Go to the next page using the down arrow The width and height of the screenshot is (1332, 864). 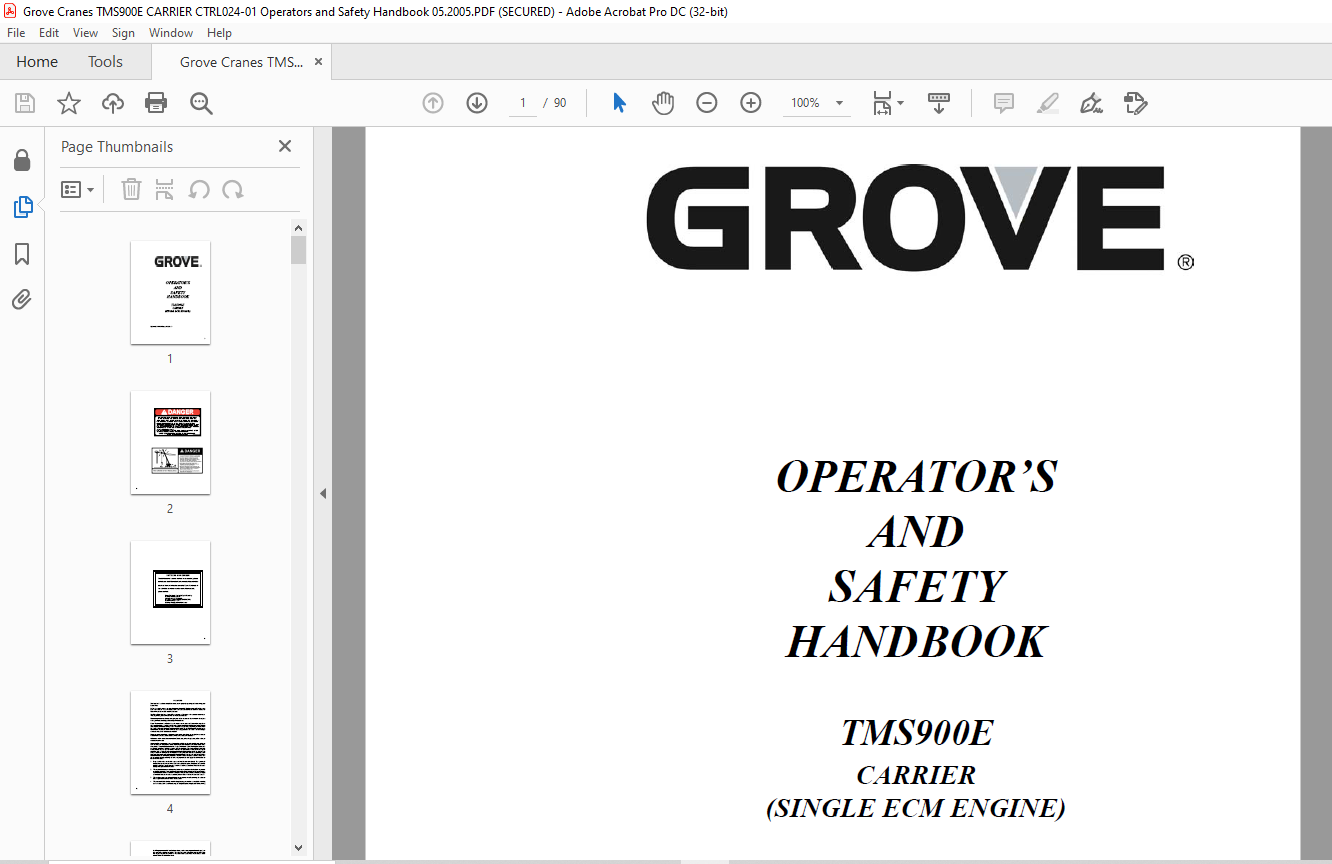(x=477, y=103)
